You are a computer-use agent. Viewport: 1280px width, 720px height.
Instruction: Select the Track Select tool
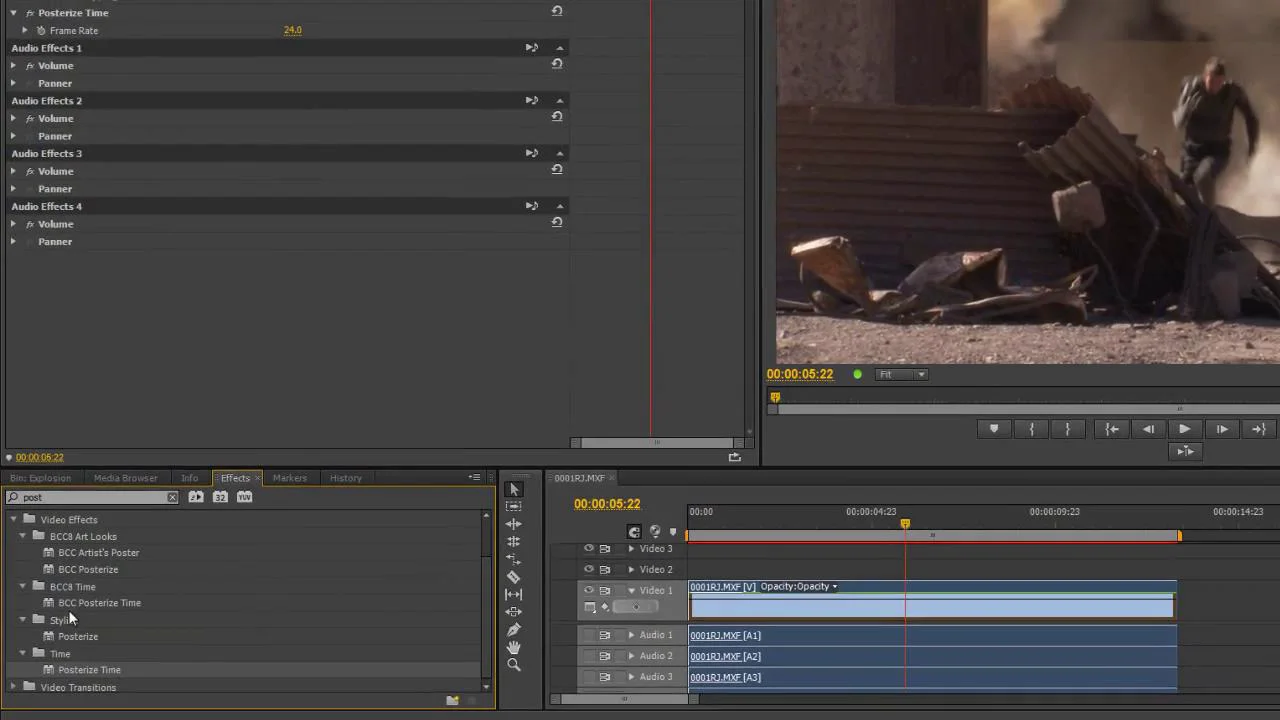(514, 506)
